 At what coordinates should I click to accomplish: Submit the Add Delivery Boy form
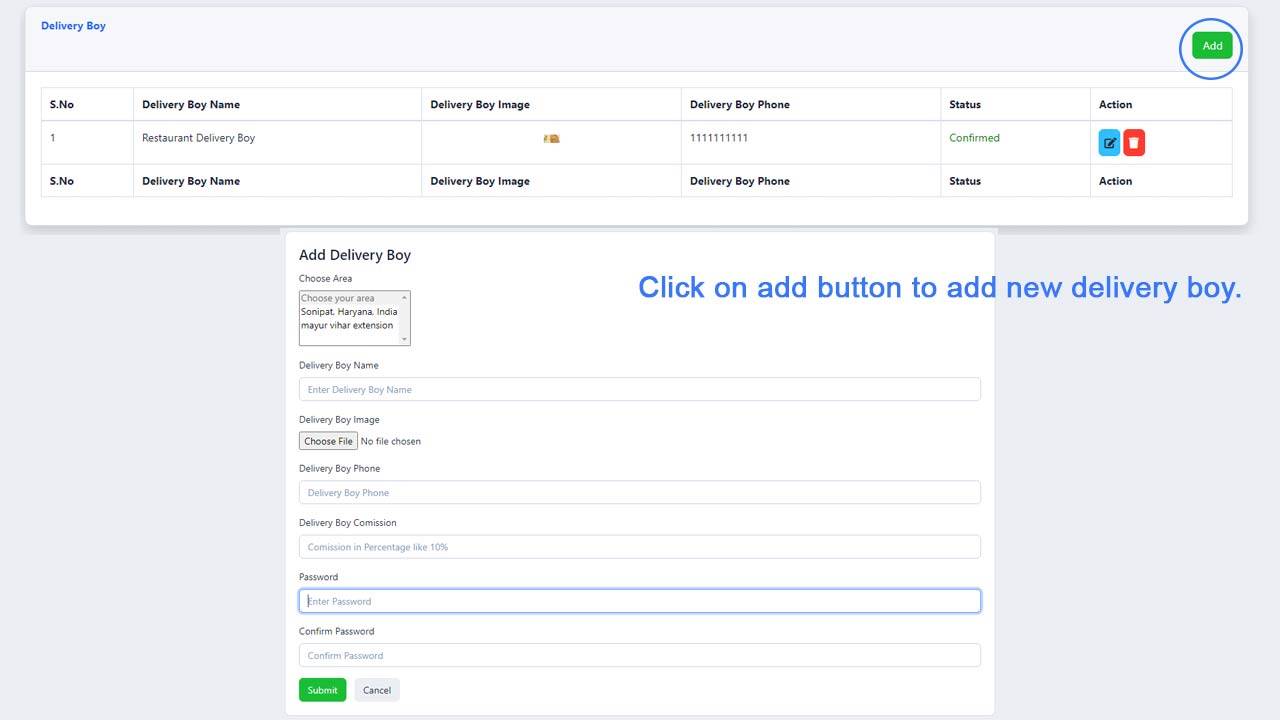point(322,690)
